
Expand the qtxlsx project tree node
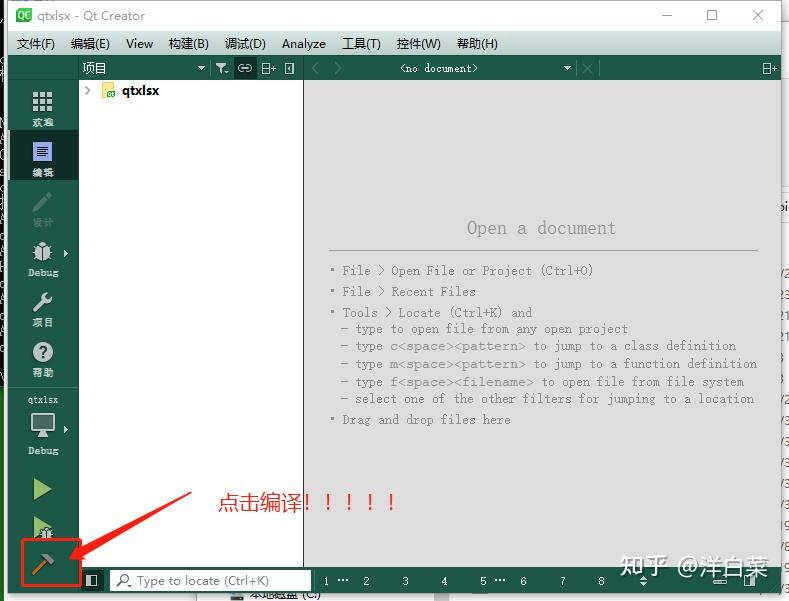[88, 91]
